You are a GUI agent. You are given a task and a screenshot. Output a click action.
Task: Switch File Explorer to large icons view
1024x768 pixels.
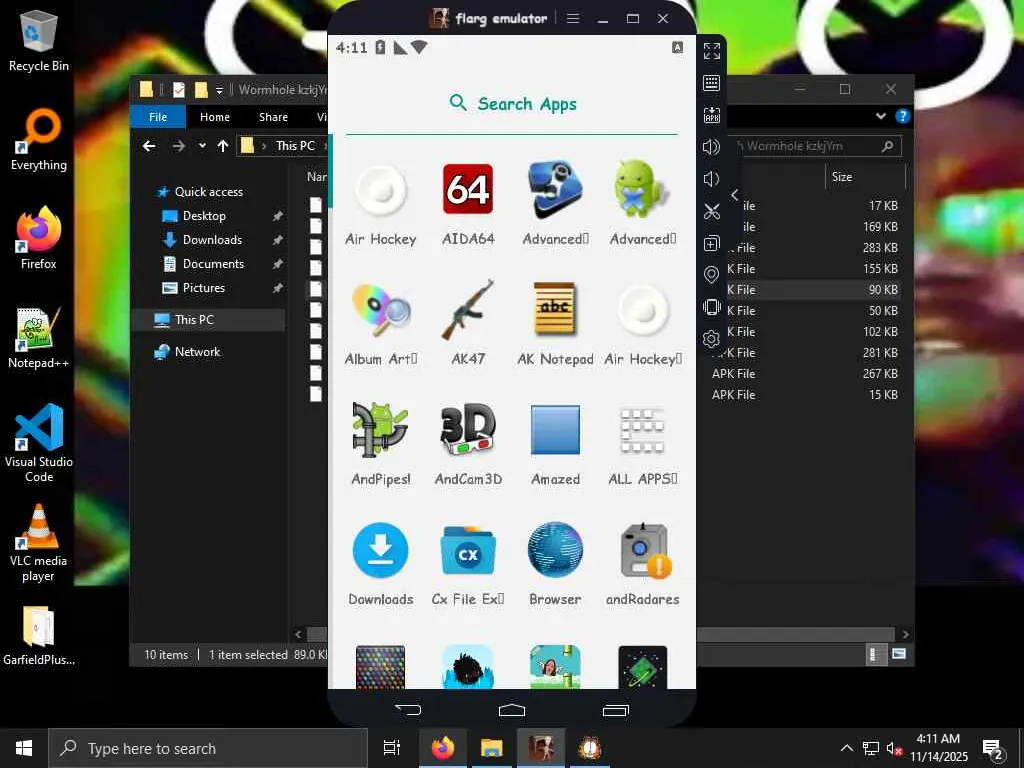tap(899, 654)
